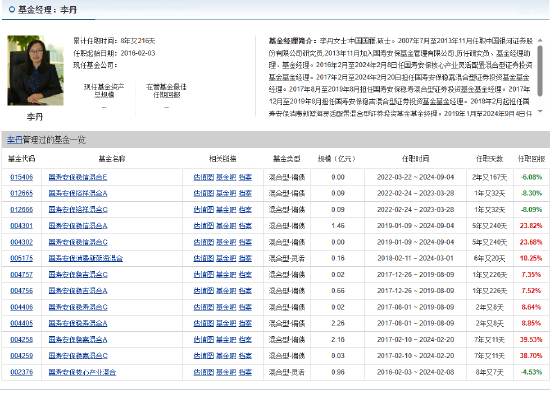
Task: Click 估值图 link in row 004756
Action: 203,291
